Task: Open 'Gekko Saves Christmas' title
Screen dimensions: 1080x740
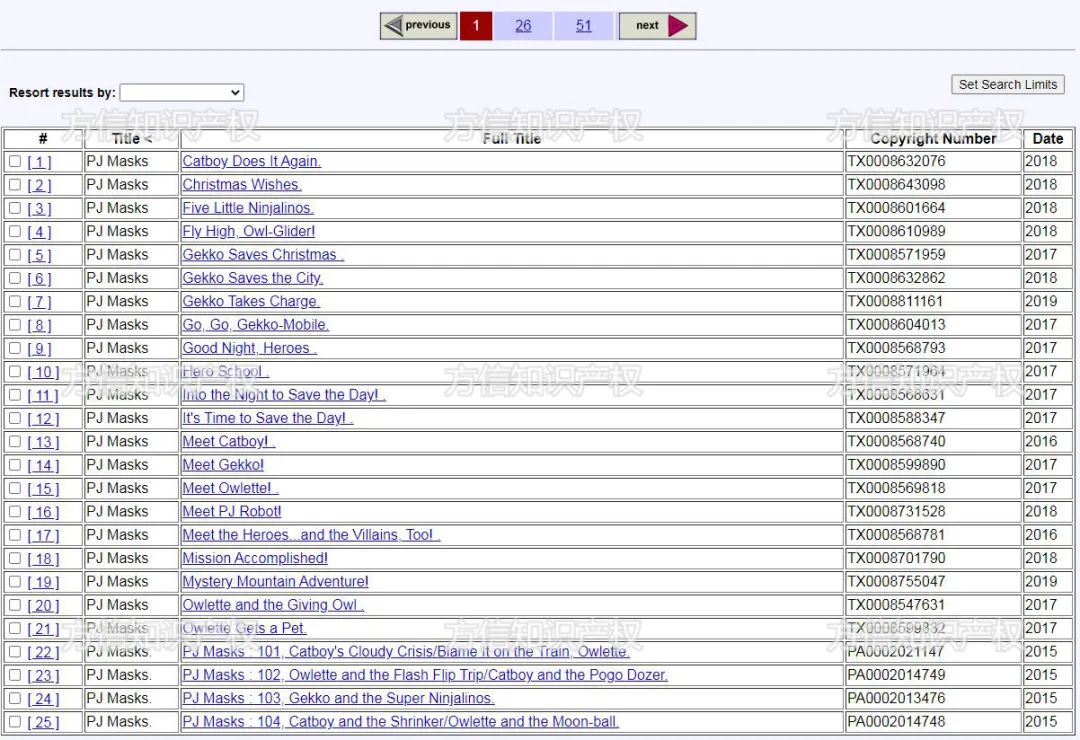Action: (x=263, y=255)
